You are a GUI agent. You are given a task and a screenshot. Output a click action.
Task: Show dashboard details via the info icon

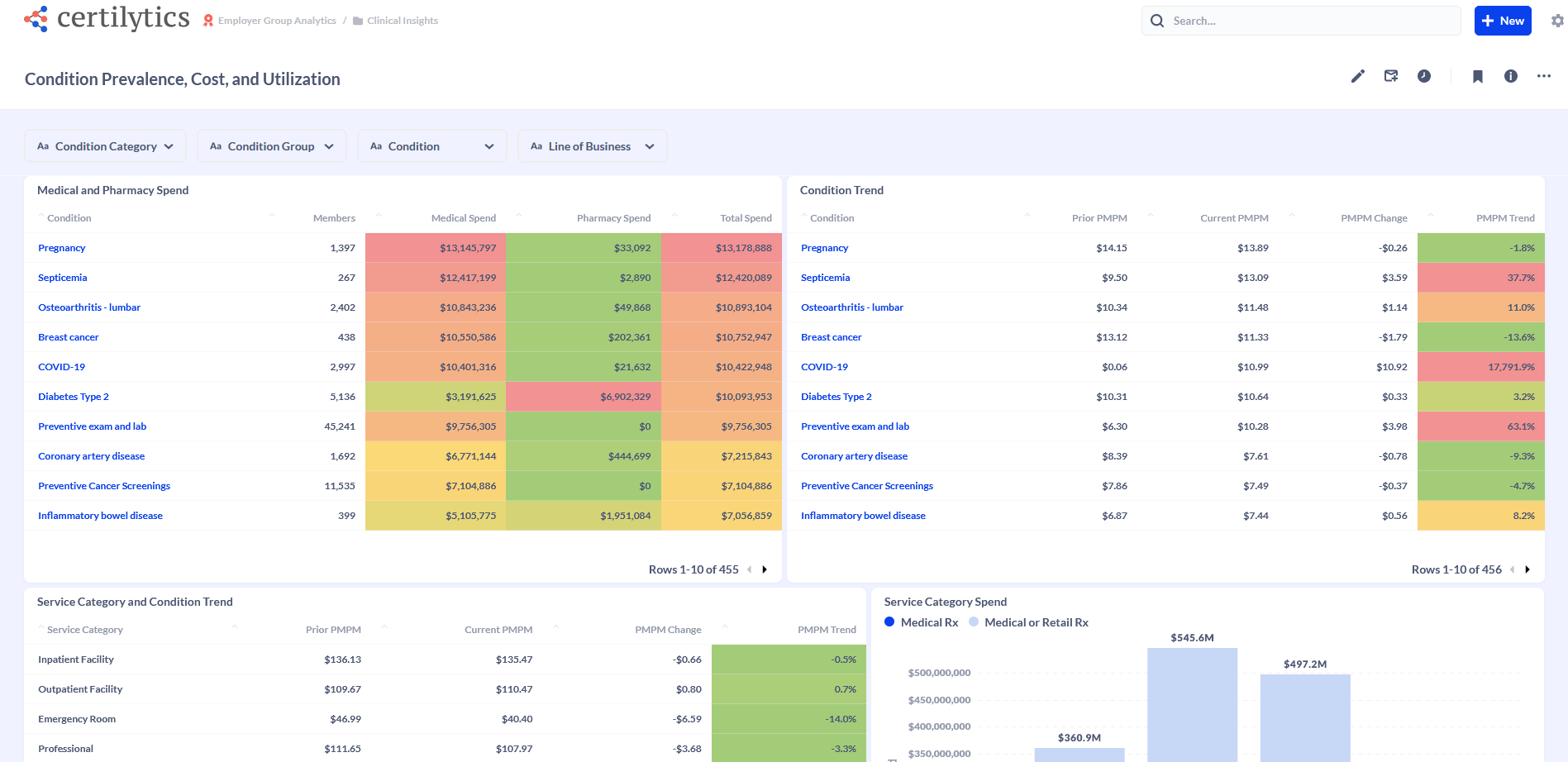[1510, 76]
